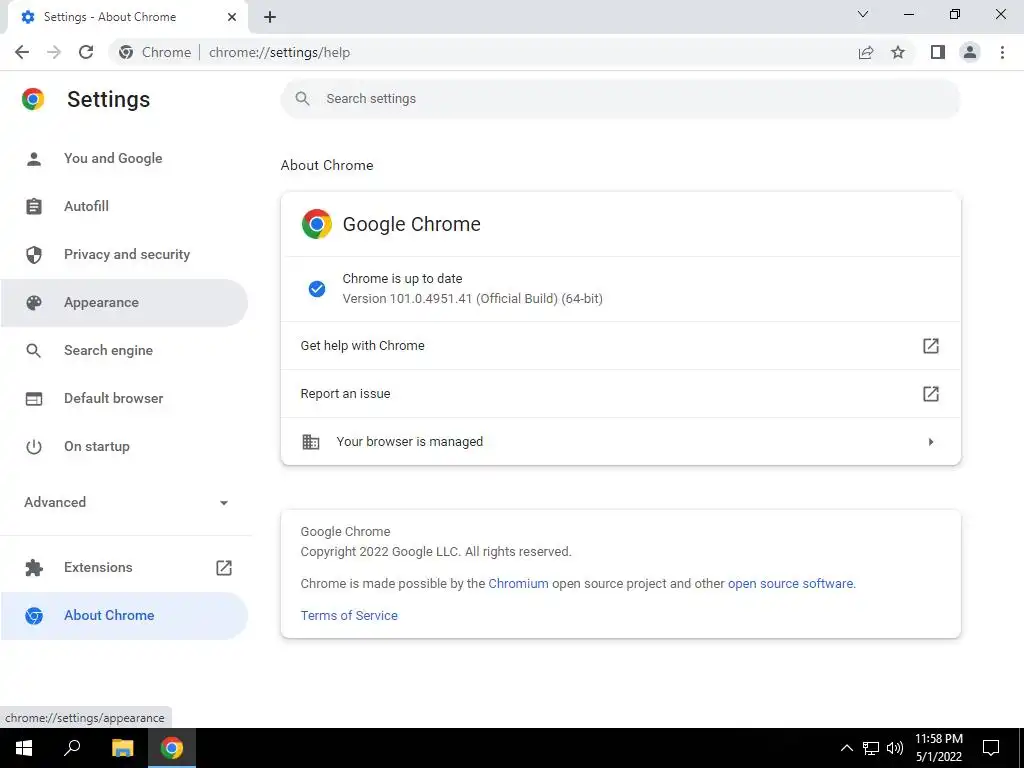
Task: Select Appearance in the sidebar
Action: (x=124, y=302)
